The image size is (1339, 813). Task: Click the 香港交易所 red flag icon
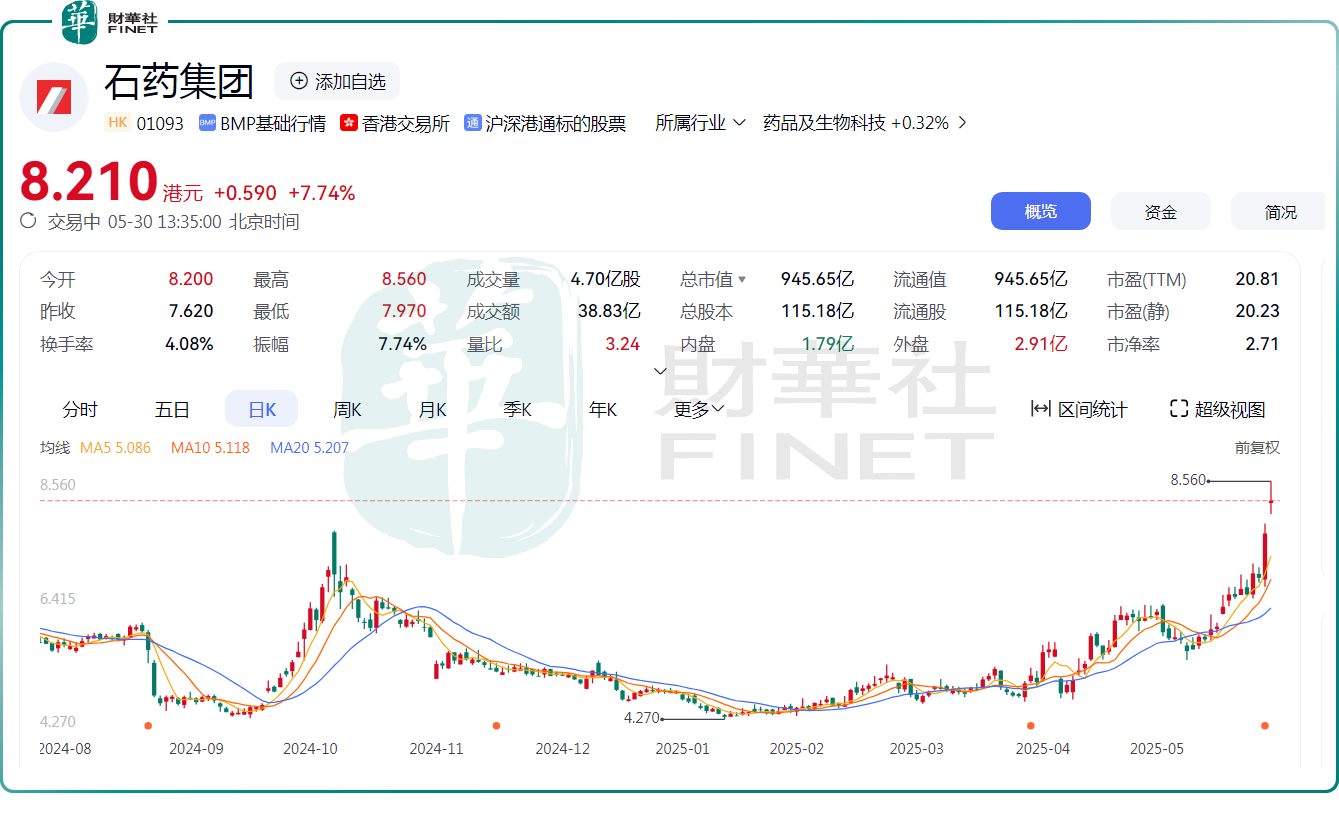348,123
